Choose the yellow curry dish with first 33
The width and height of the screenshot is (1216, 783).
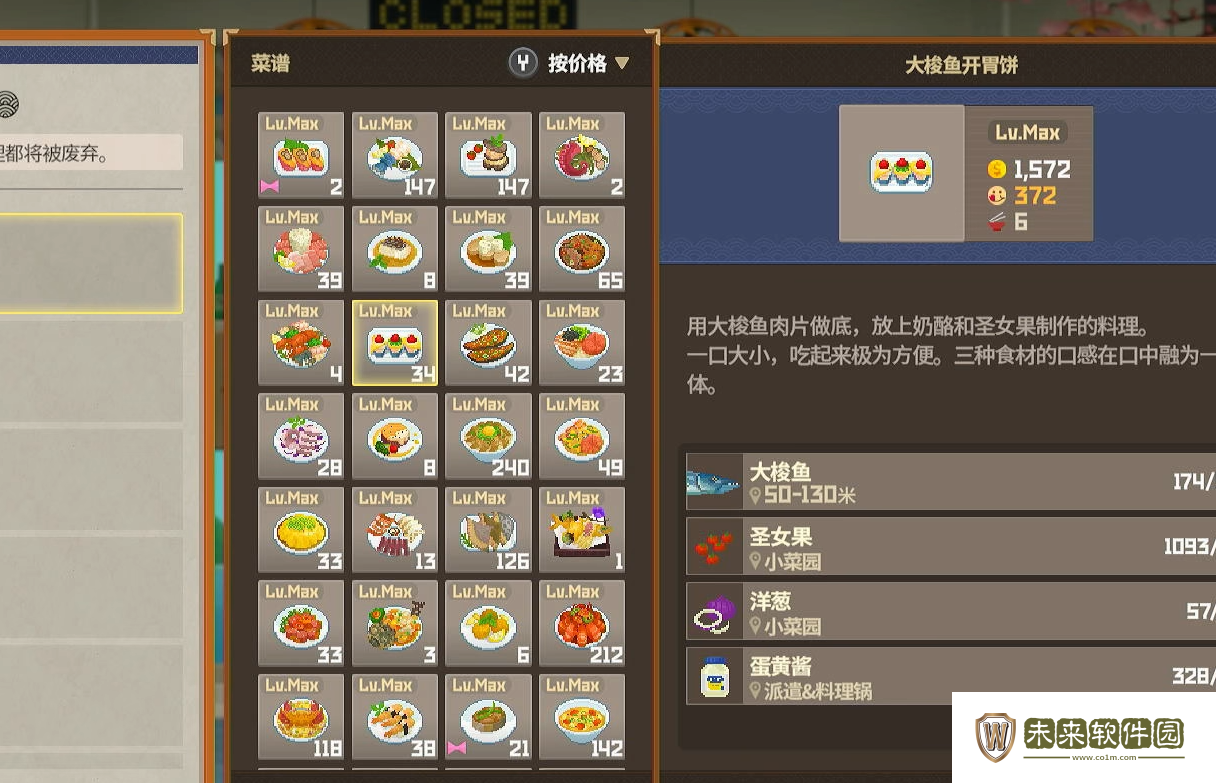(301, 530)
